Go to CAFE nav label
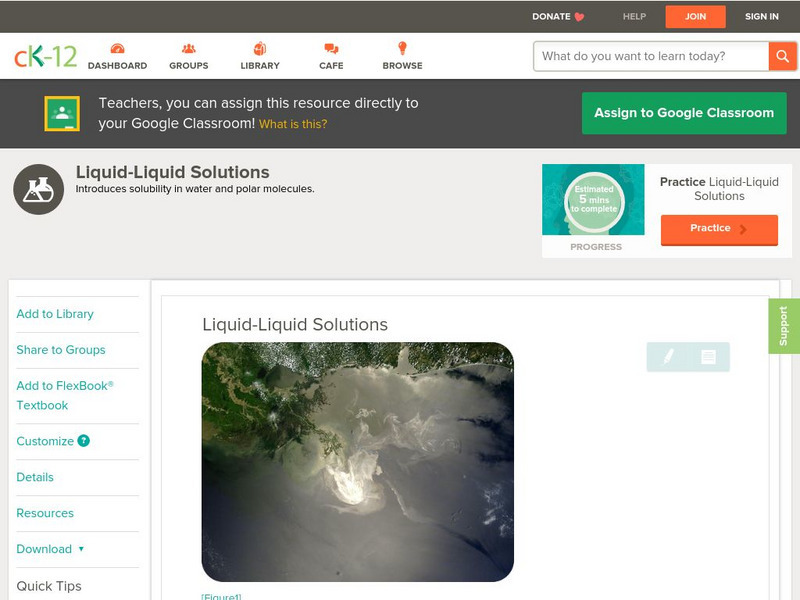The width and height of the screenshot is (800, 600). [x=331, y=66]
